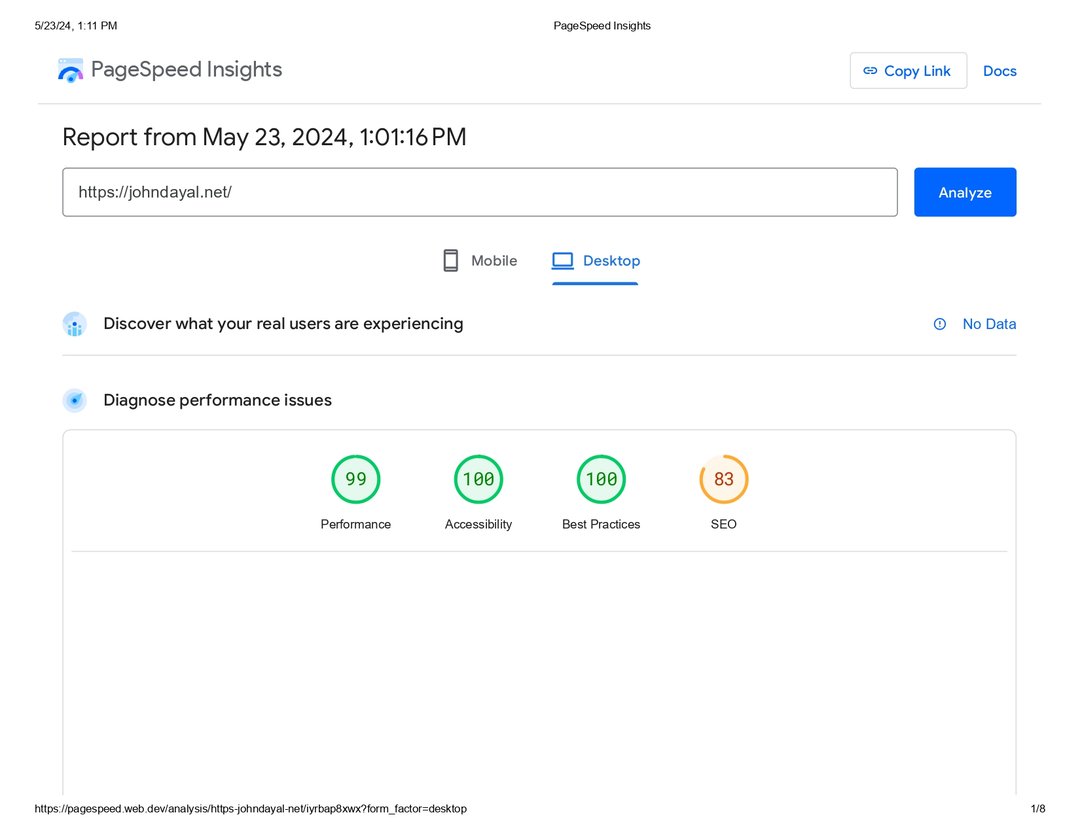The image size is (1080, 834).
Task: Open the Best Practices score gauge 100
Action: [601, 479]
